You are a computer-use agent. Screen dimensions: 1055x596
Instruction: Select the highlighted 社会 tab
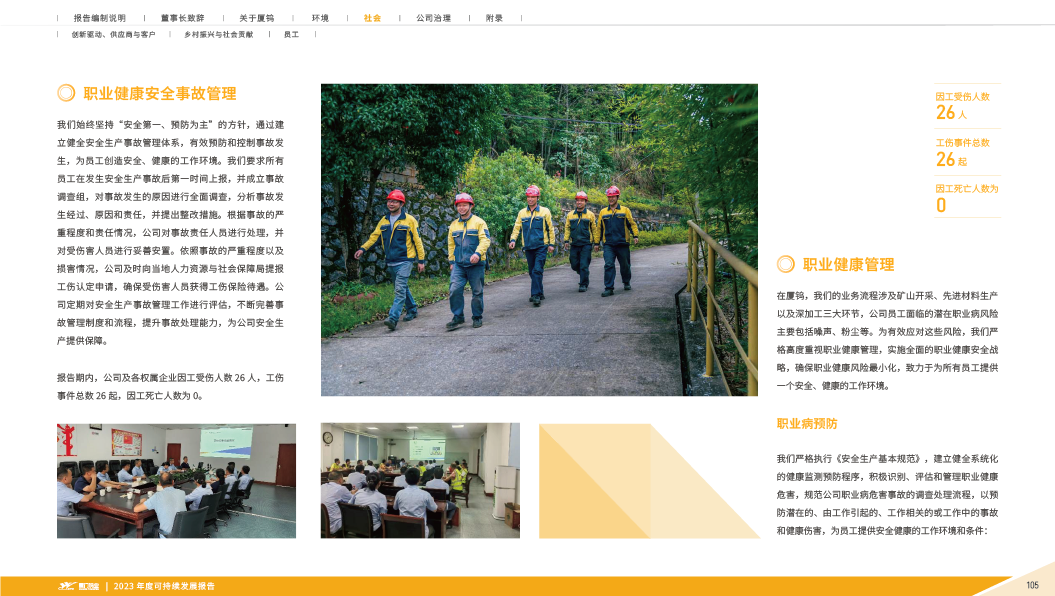pyautogui.click(x=372, y=18)
